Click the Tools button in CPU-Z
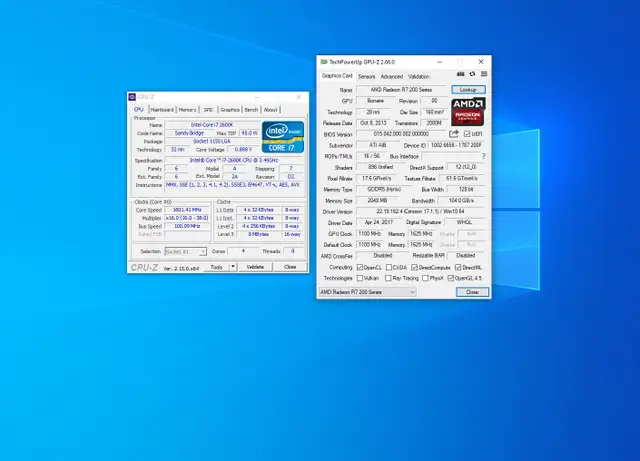Screen dimensions: 640x461 coord(217,267)
